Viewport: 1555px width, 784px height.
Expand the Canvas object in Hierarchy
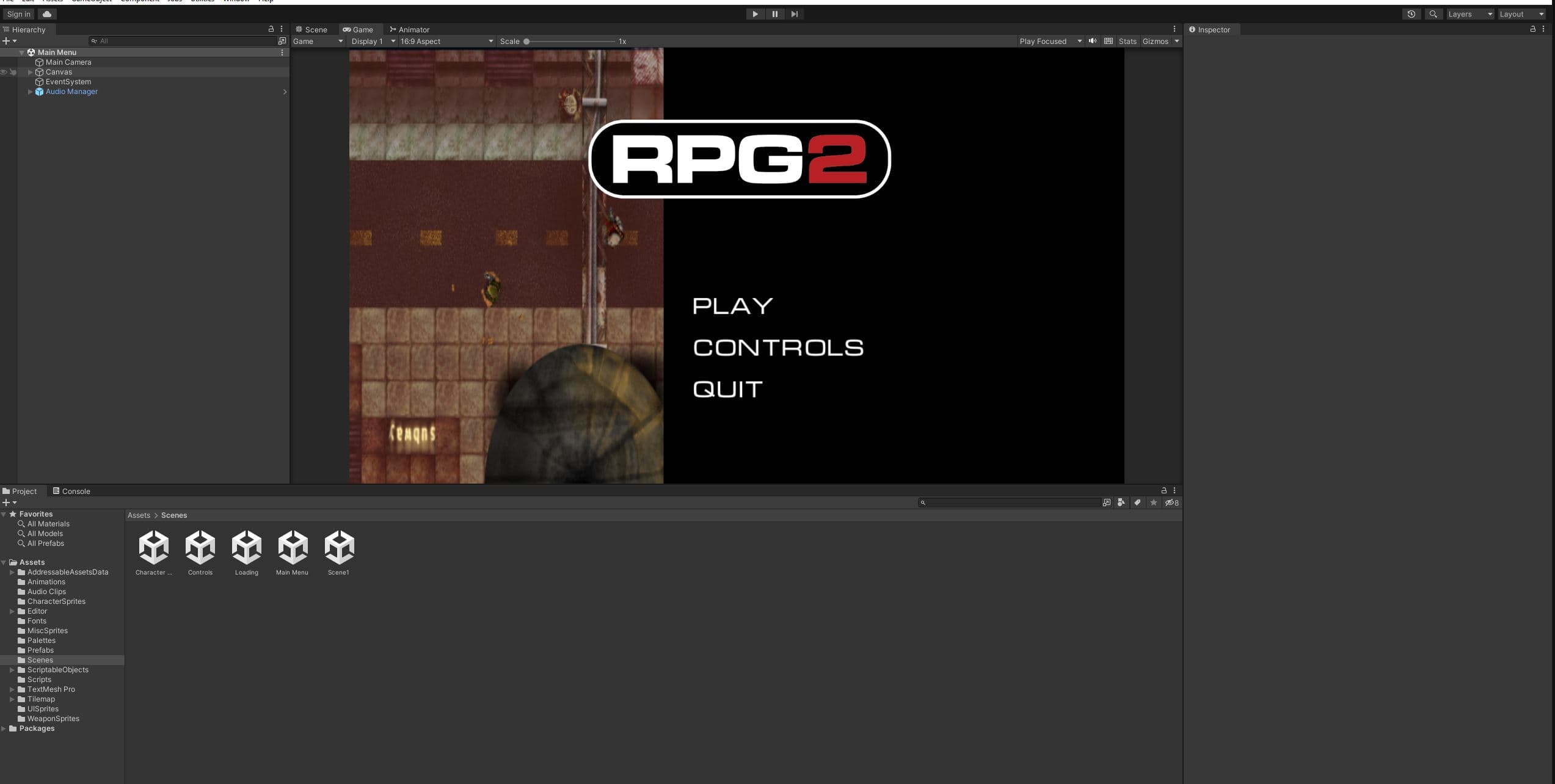(30, 72)
